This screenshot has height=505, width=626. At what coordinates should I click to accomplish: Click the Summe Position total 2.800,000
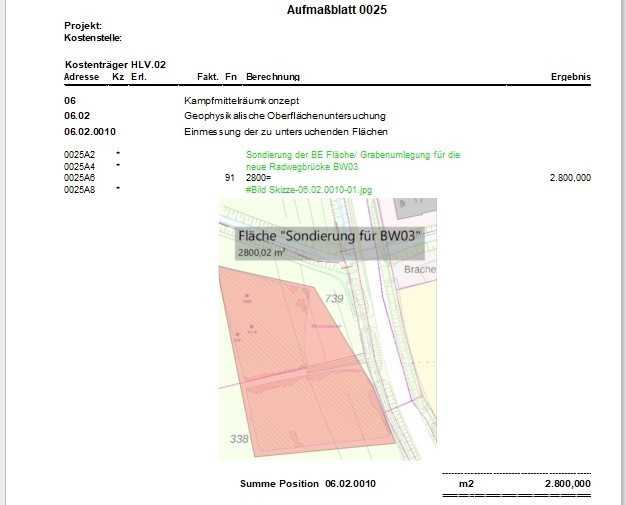[567, 484]
